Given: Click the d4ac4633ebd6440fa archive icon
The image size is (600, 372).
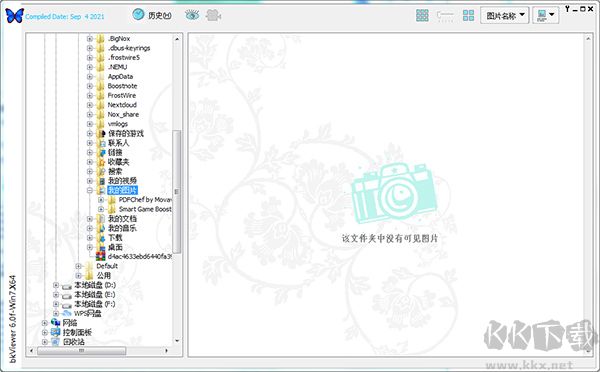Looking at the screenshot, I should point(101,256).
